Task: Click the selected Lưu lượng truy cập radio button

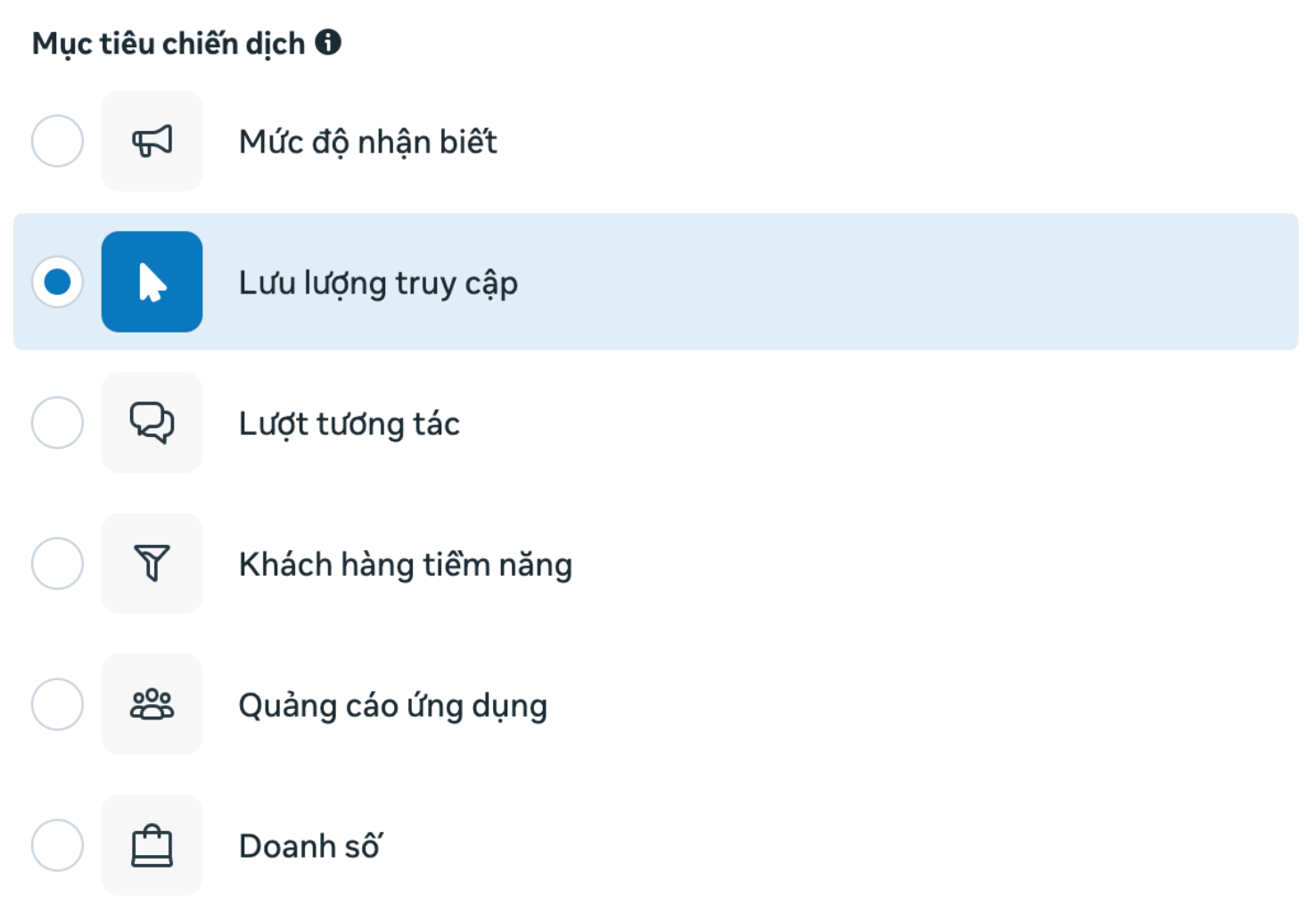Action: [57, 282]
